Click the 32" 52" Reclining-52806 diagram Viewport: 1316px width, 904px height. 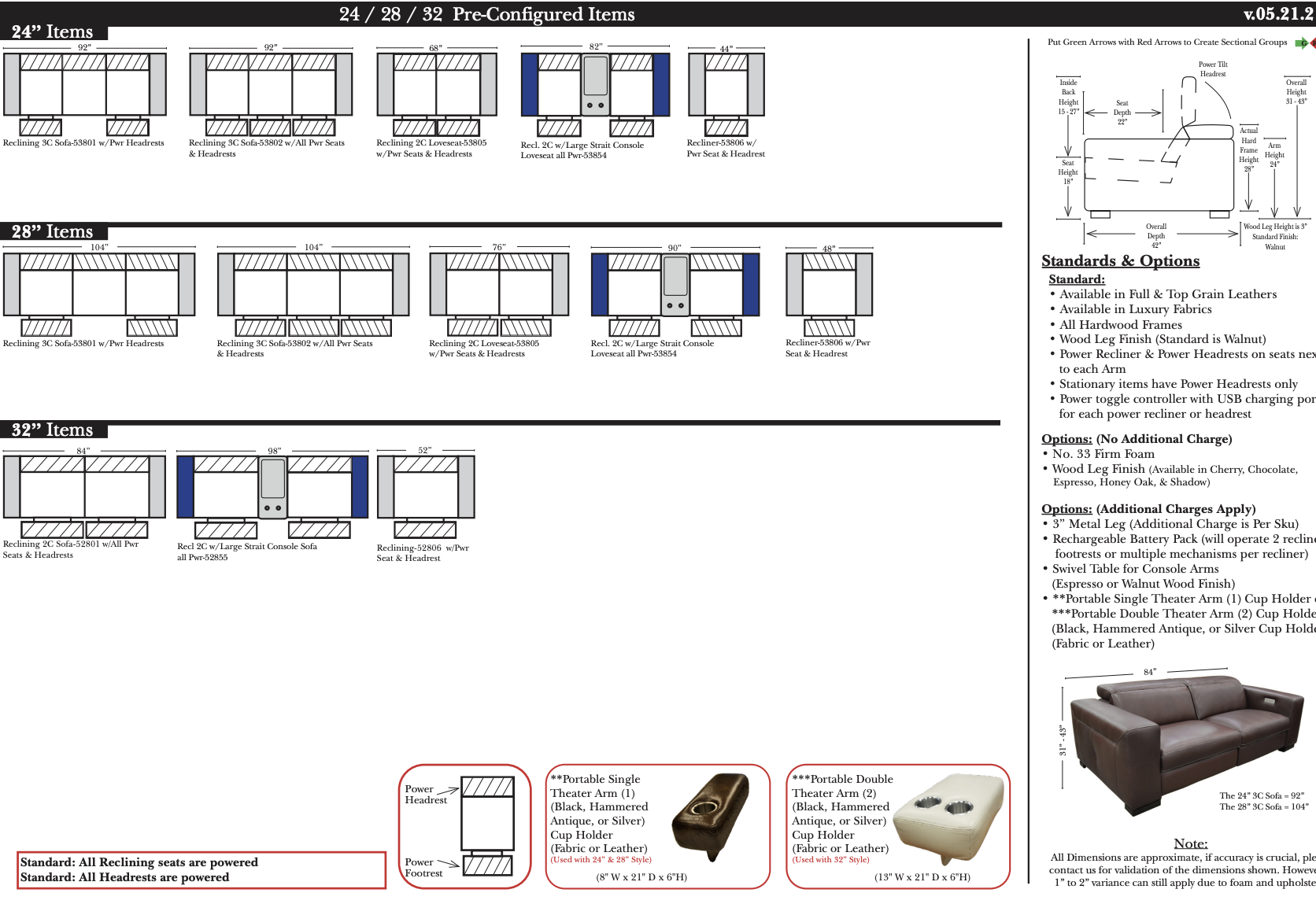pos(426,493)
